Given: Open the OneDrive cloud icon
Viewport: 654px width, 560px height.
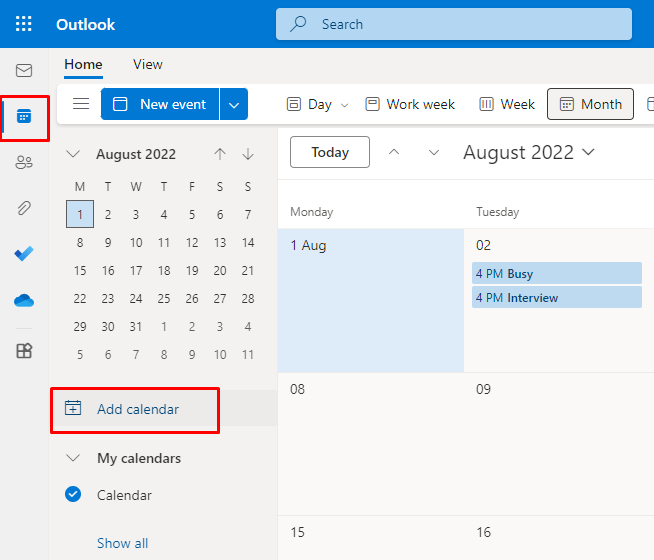Looking at the screenshot, I should coord(24,300).
